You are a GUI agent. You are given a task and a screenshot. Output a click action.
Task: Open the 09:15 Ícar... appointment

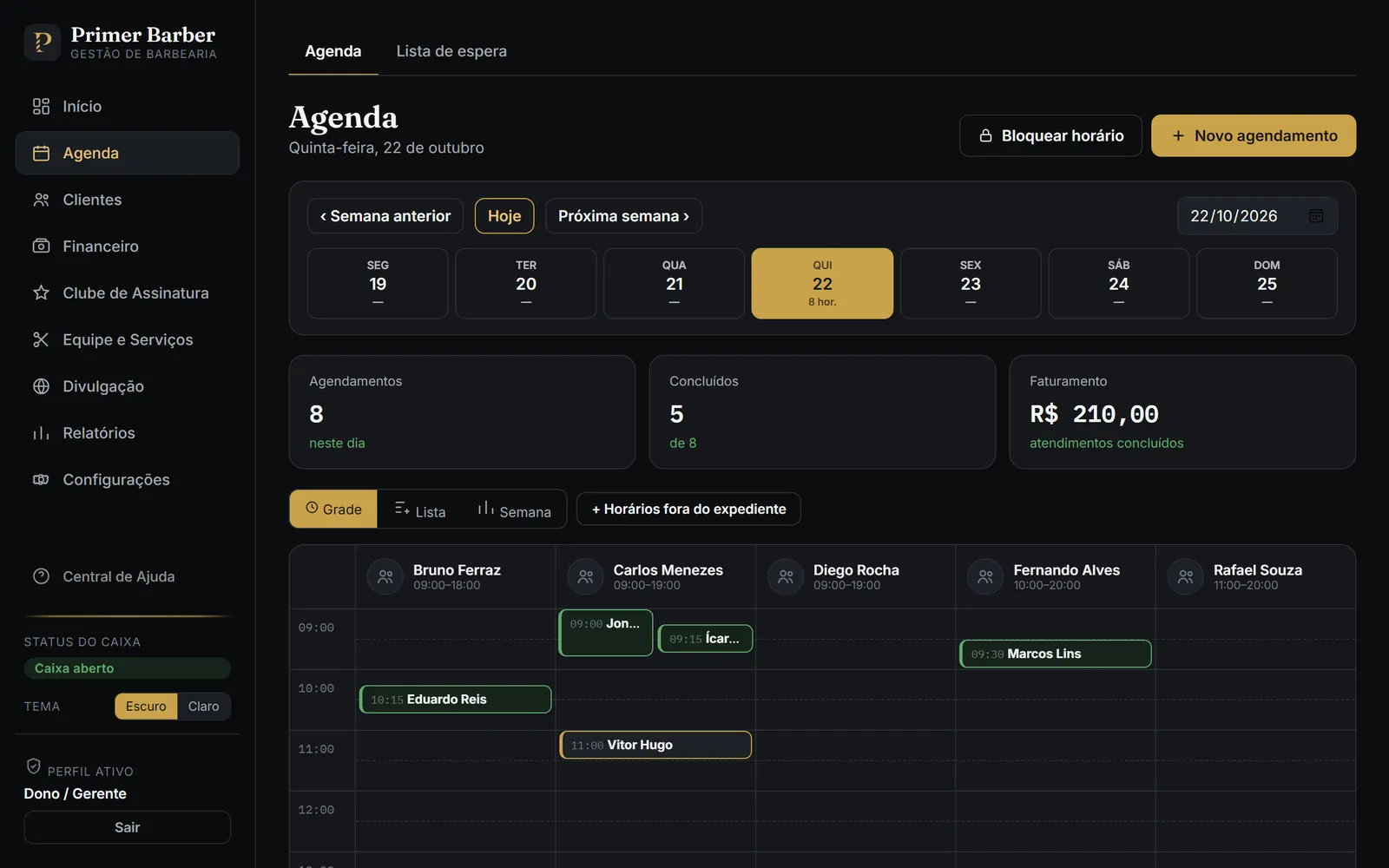[705, 639]
